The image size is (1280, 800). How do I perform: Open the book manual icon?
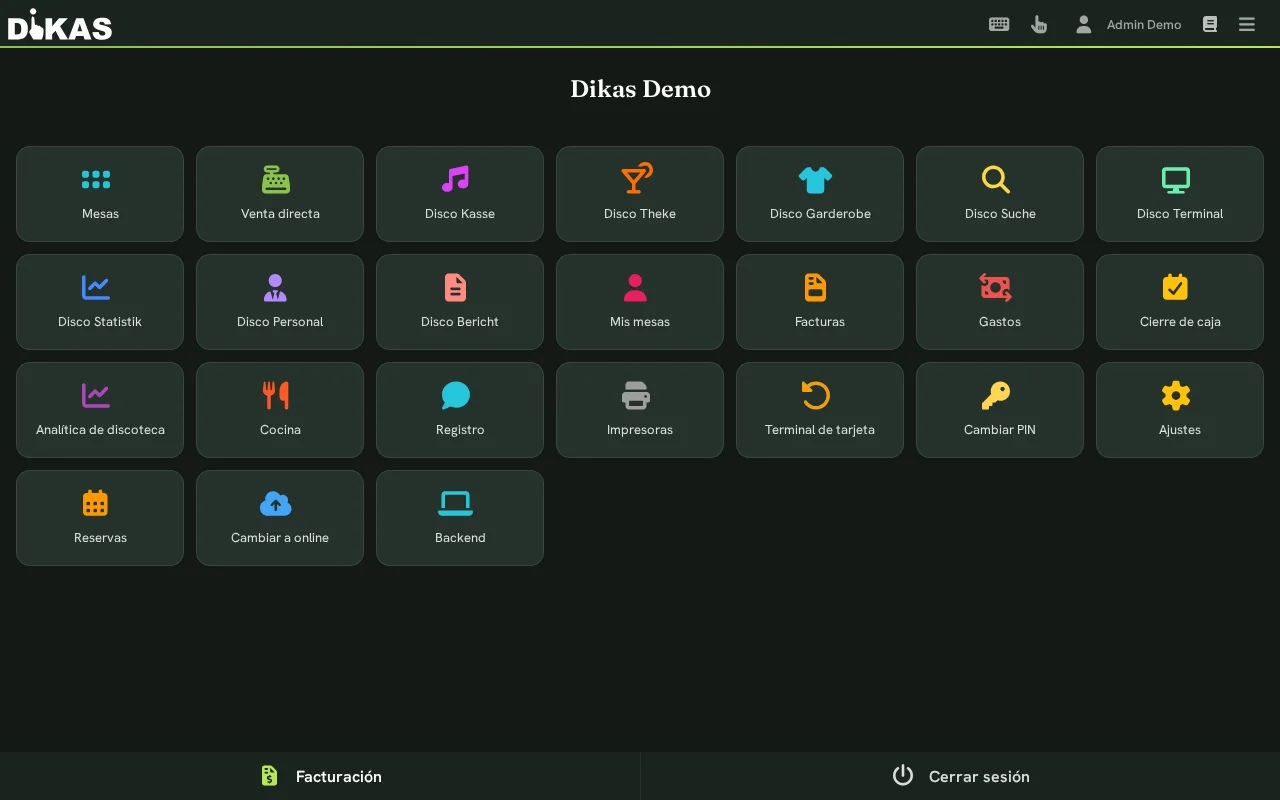1210,24
